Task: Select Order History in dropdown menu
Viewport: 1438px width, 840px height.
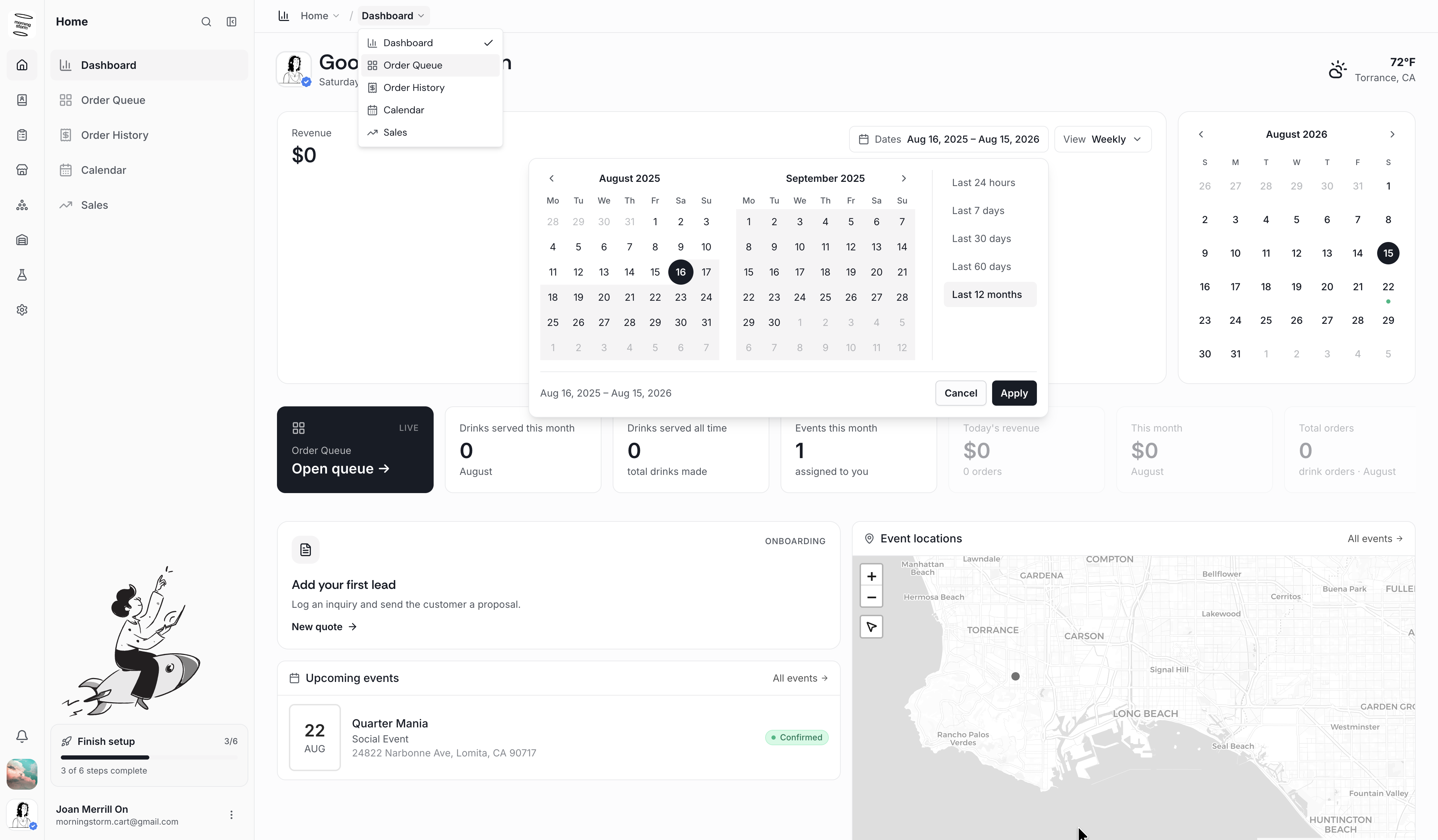Action: tap(430, 87)
